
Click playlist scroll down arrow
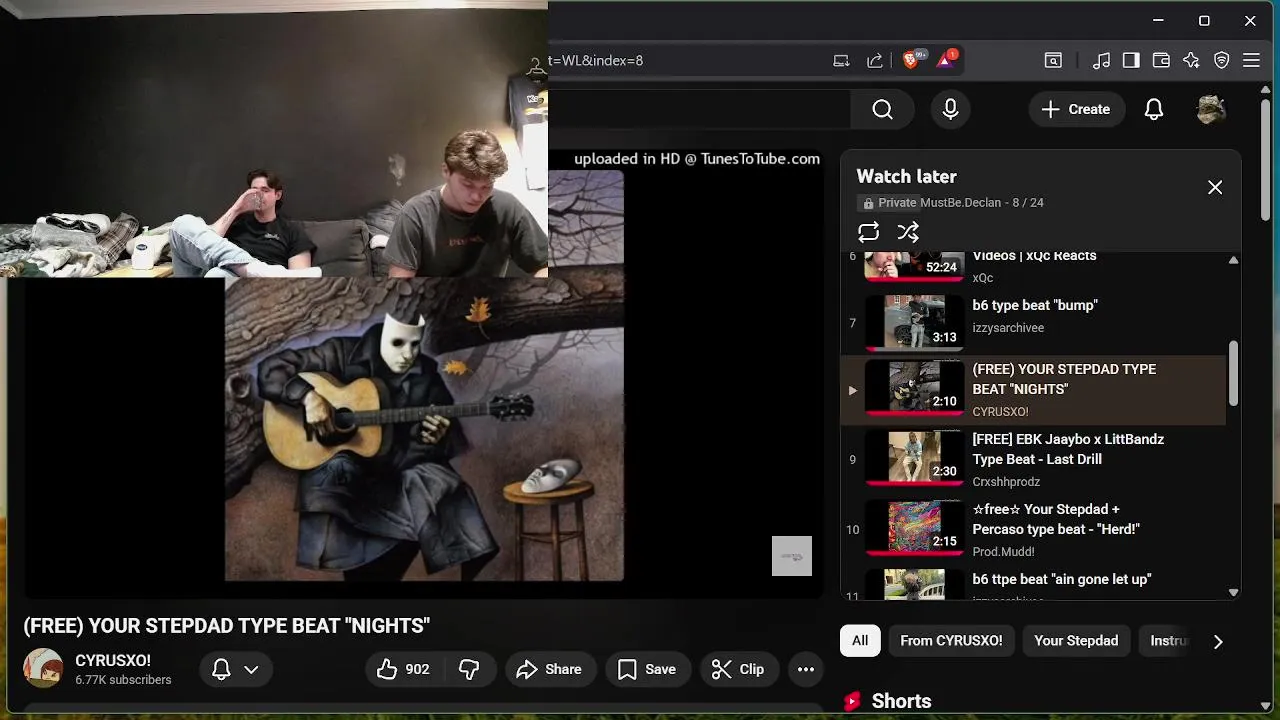[1233, 592]
